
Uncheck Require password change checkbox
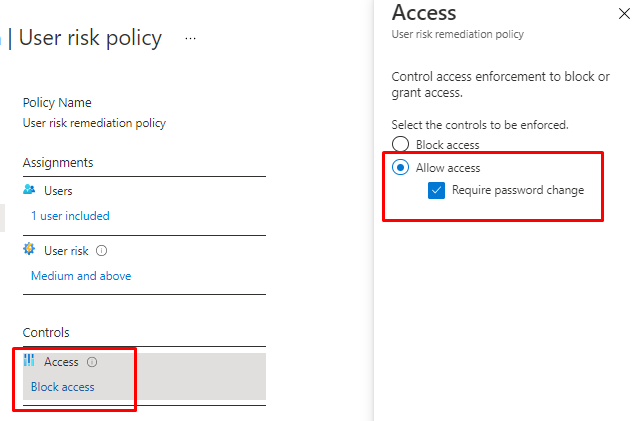(437, 190)
